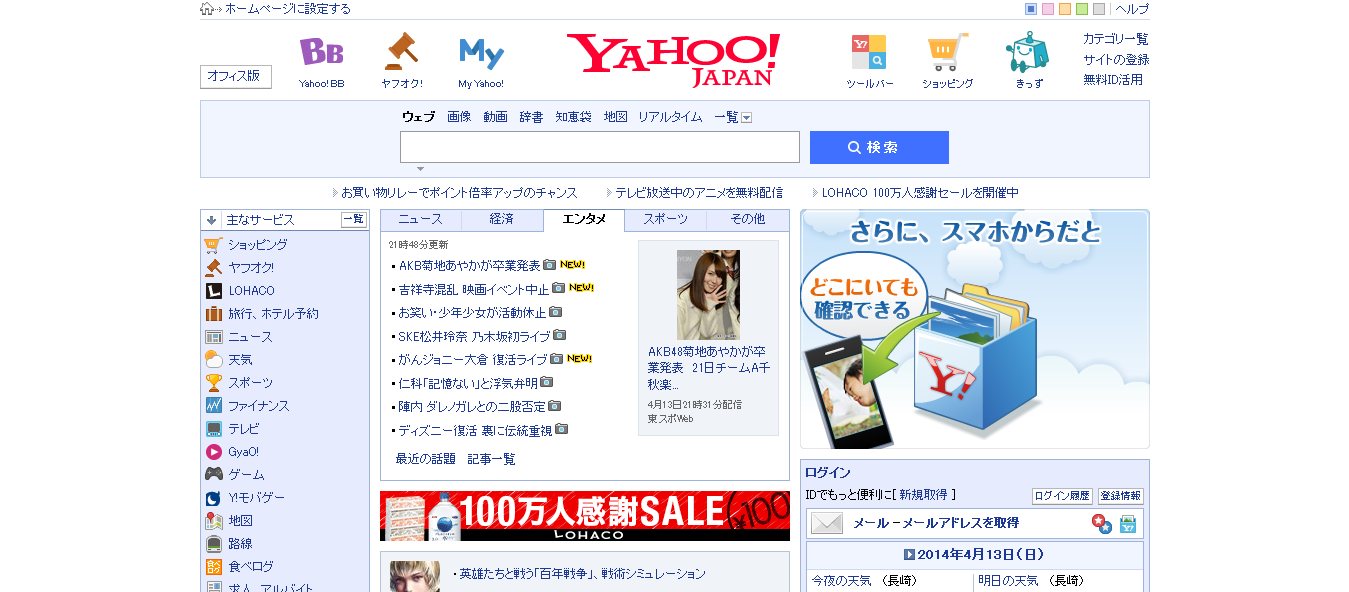
Task: Switch to the 経済 tab
Action: pyautogui.click(x=502, y=219)
